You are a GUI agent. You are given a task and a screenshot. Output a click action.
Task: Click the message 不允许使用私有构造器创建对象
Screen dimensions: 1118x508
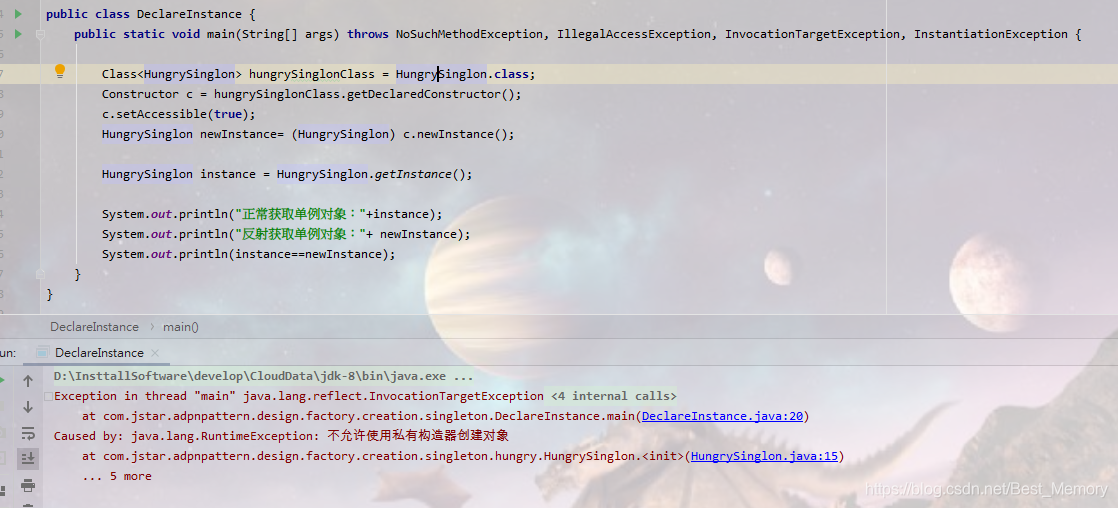click(418, 436)
